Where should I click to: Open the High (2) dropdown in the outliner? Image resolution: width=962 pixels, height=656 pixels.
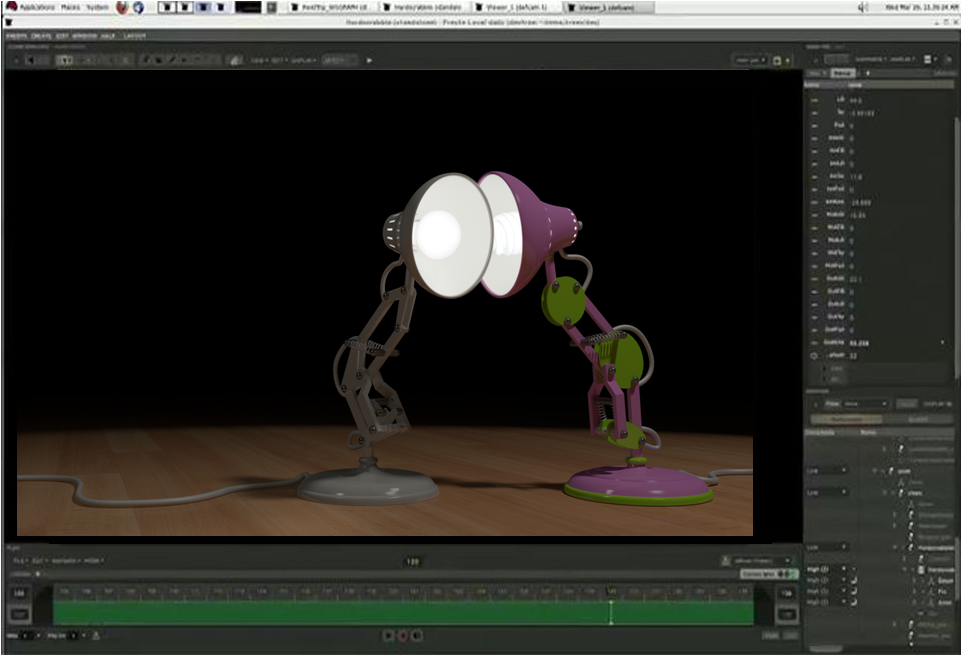(x=826, y=569)
